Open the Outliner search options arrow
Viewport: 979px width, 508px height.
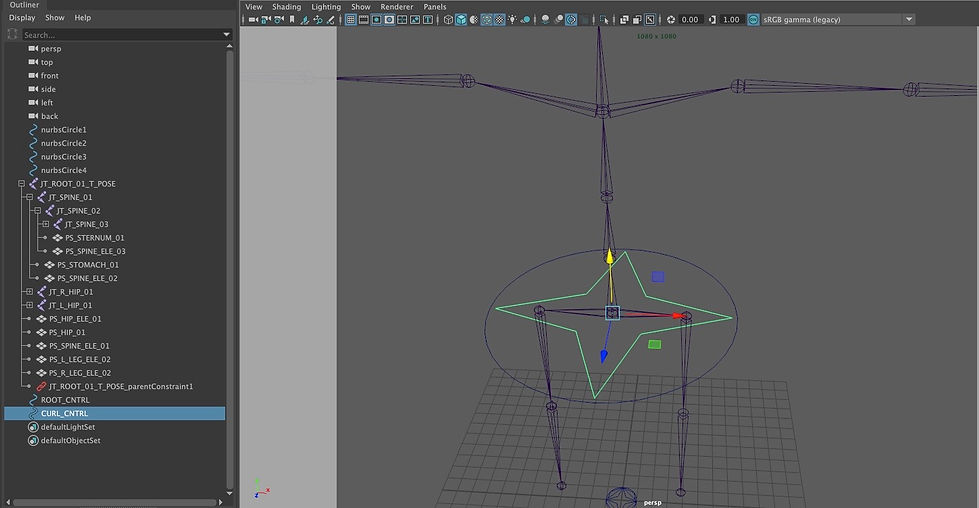coord(227,35)
